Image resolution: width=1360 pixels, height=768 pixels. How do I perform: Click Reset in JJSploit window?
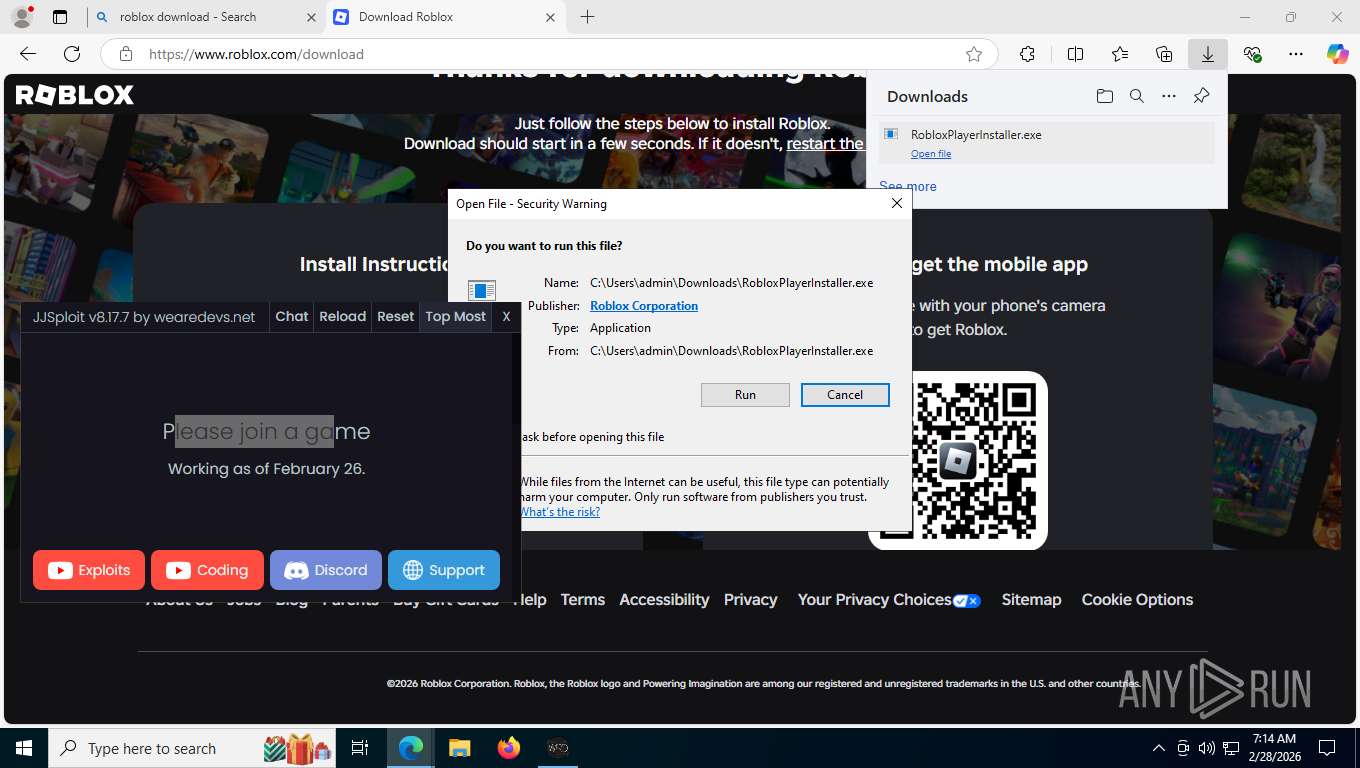click(x=395, y=316)
